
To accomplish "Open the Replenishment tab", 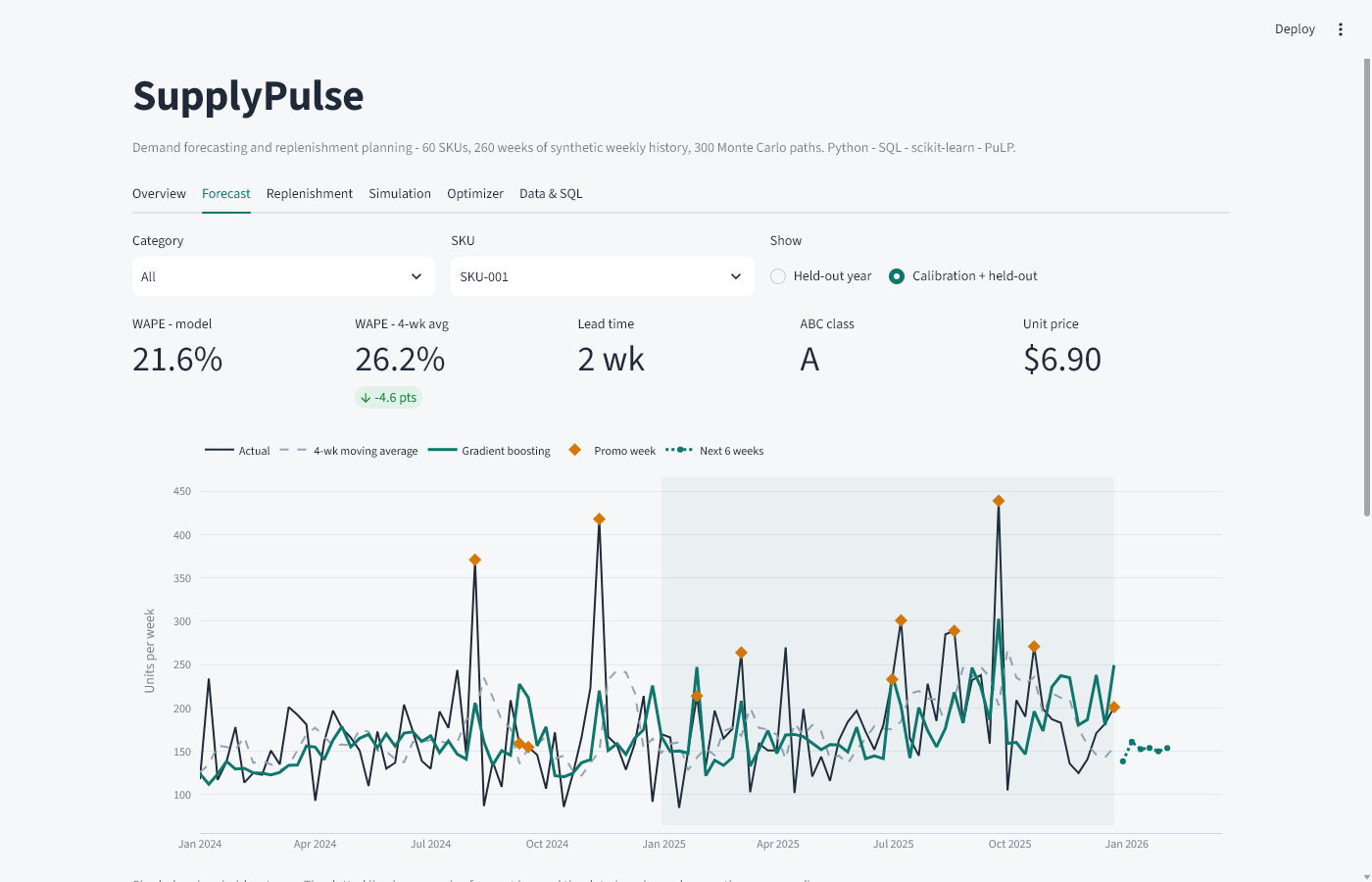I will coord(310,194).
